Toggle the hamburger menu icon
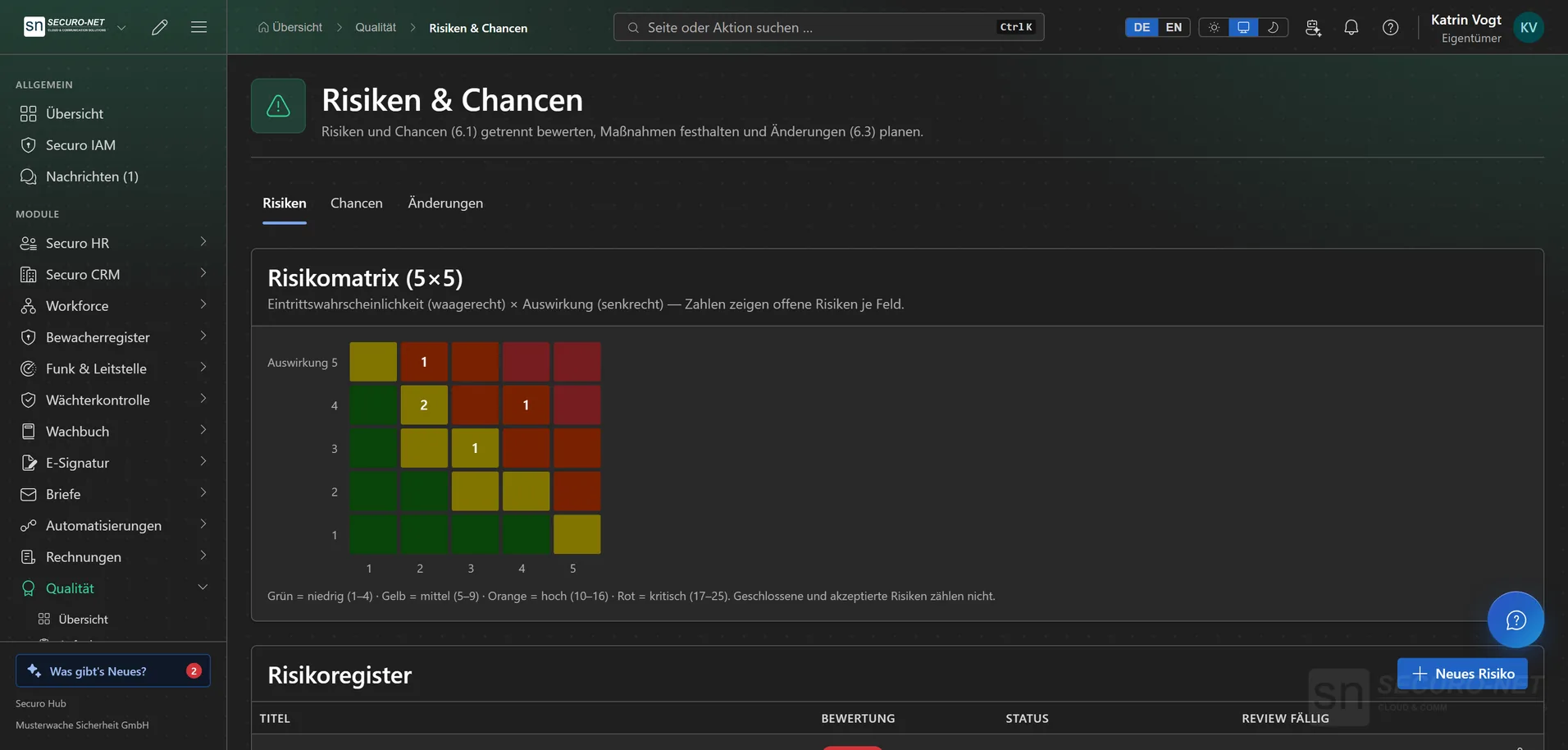This screenshot has width=1568, height=750. [x=198, y=27]
